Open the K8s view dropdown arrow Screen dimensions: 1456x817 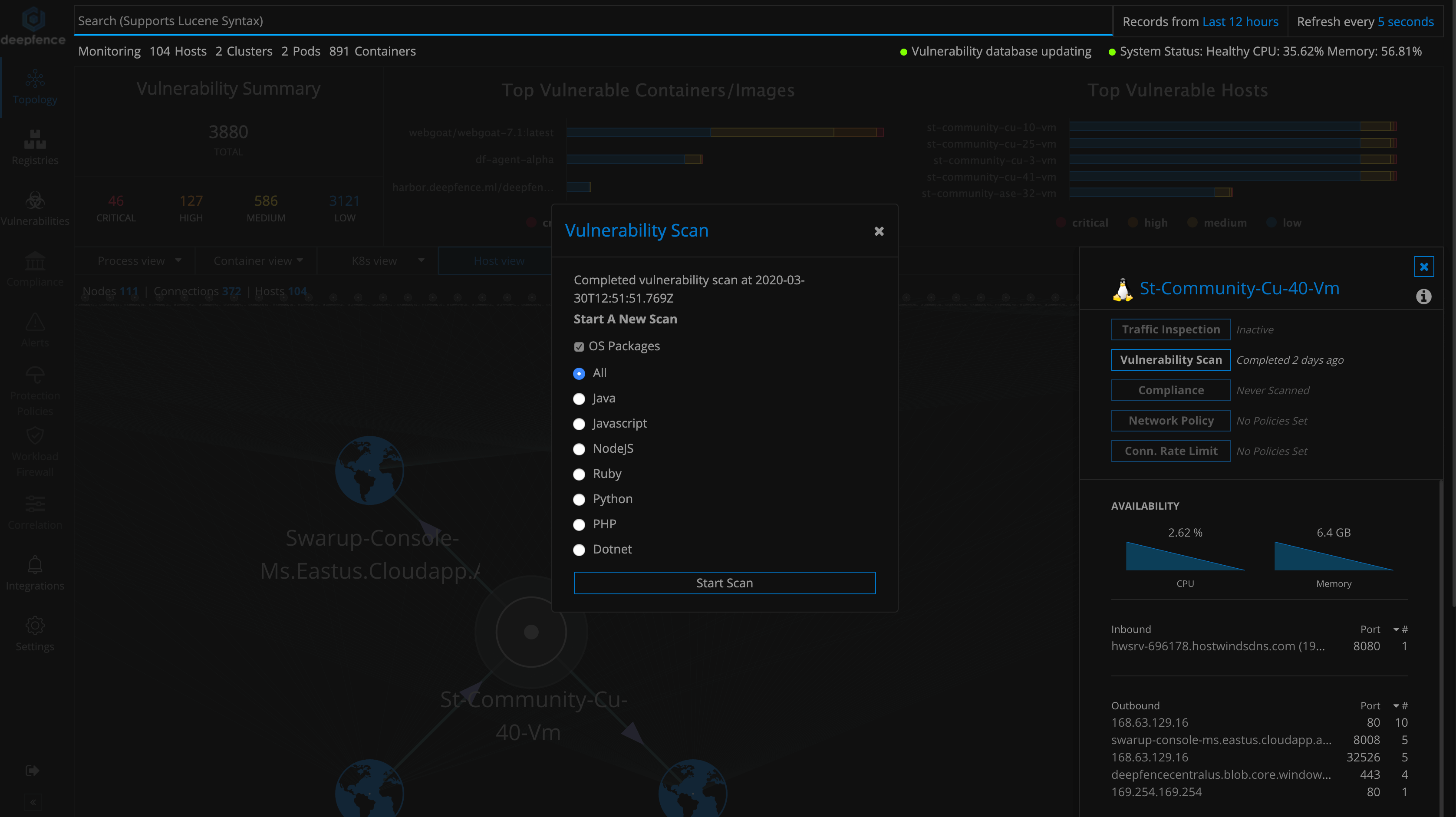pyautogui.click(x=421, y=260)
